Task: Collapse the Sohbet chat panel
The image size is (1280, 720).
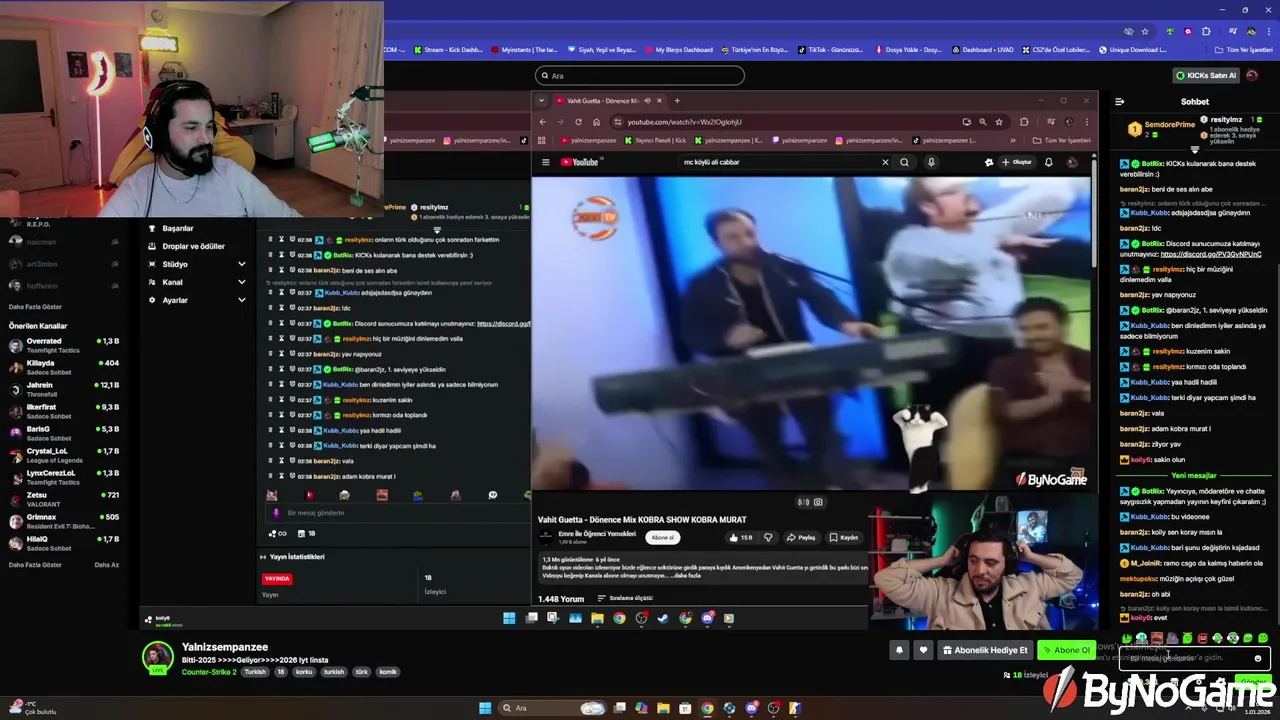Action: (1119, 101)
